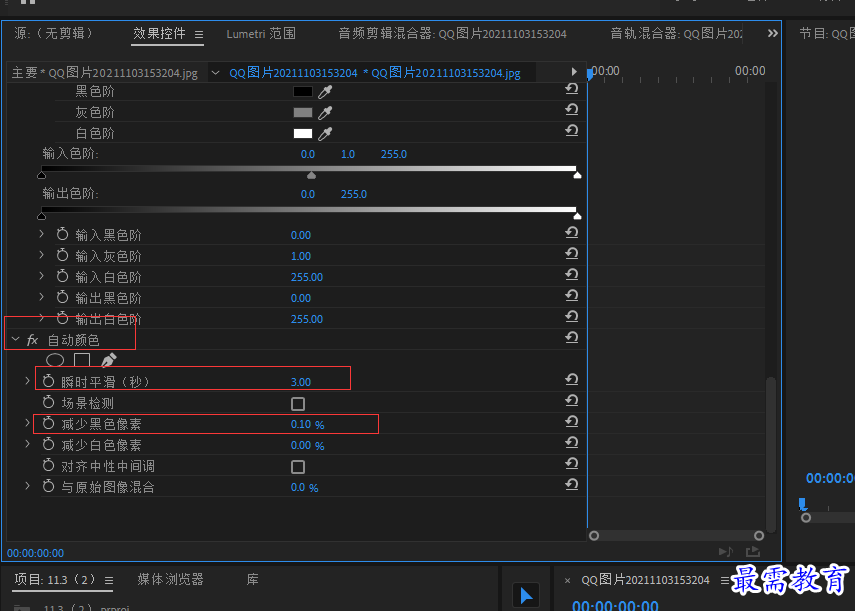Pick gray level with the 灰色阶 eyedropper
Screen dimensions: 855x611
(325, 113)
